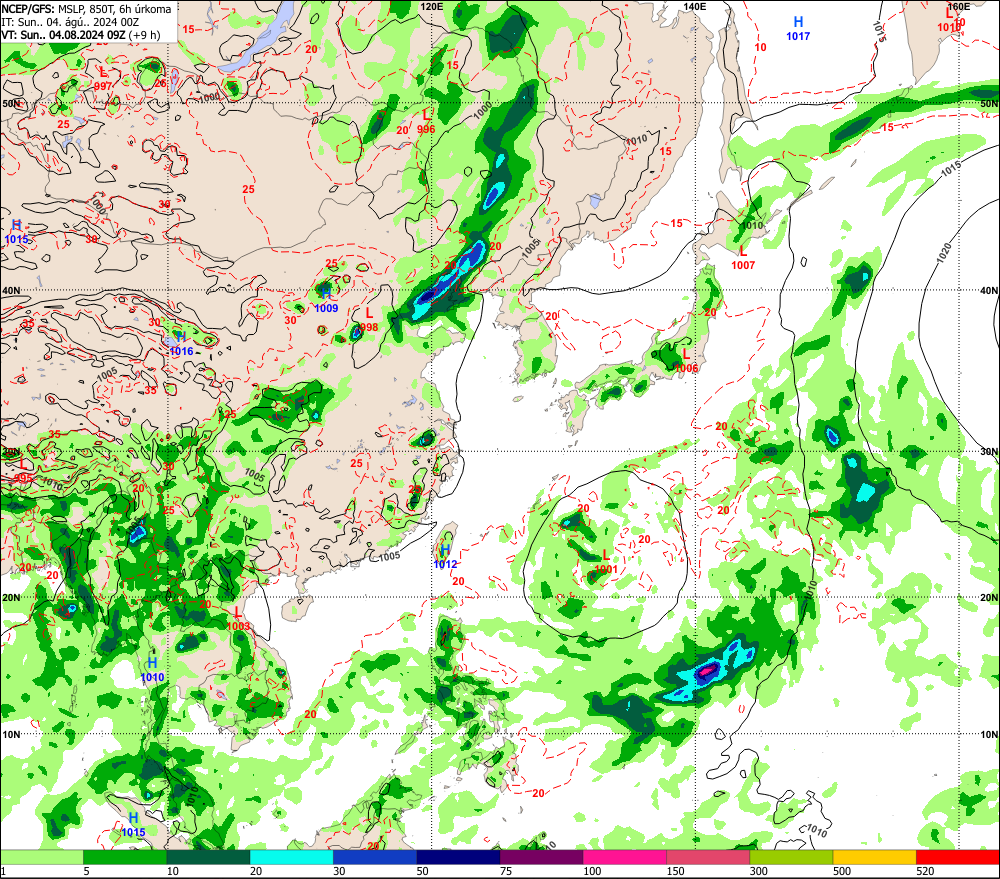Image resolution: width=1000 pixels, height=879 pixels.
Task: Click the legend scale value 50
Action: pyautogui.click(x=422, y=871)
